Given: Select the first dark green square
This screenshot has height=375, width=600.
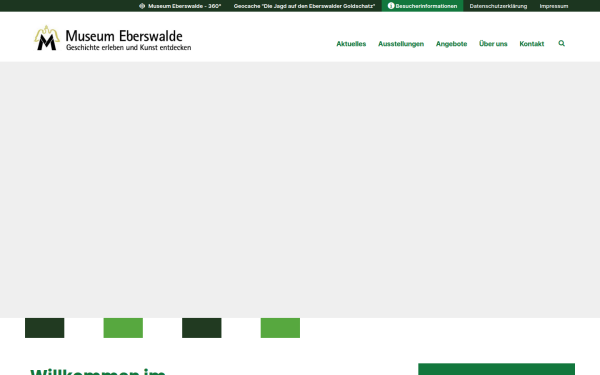Looking at the screenshot, I should click(x=44, y=328).
